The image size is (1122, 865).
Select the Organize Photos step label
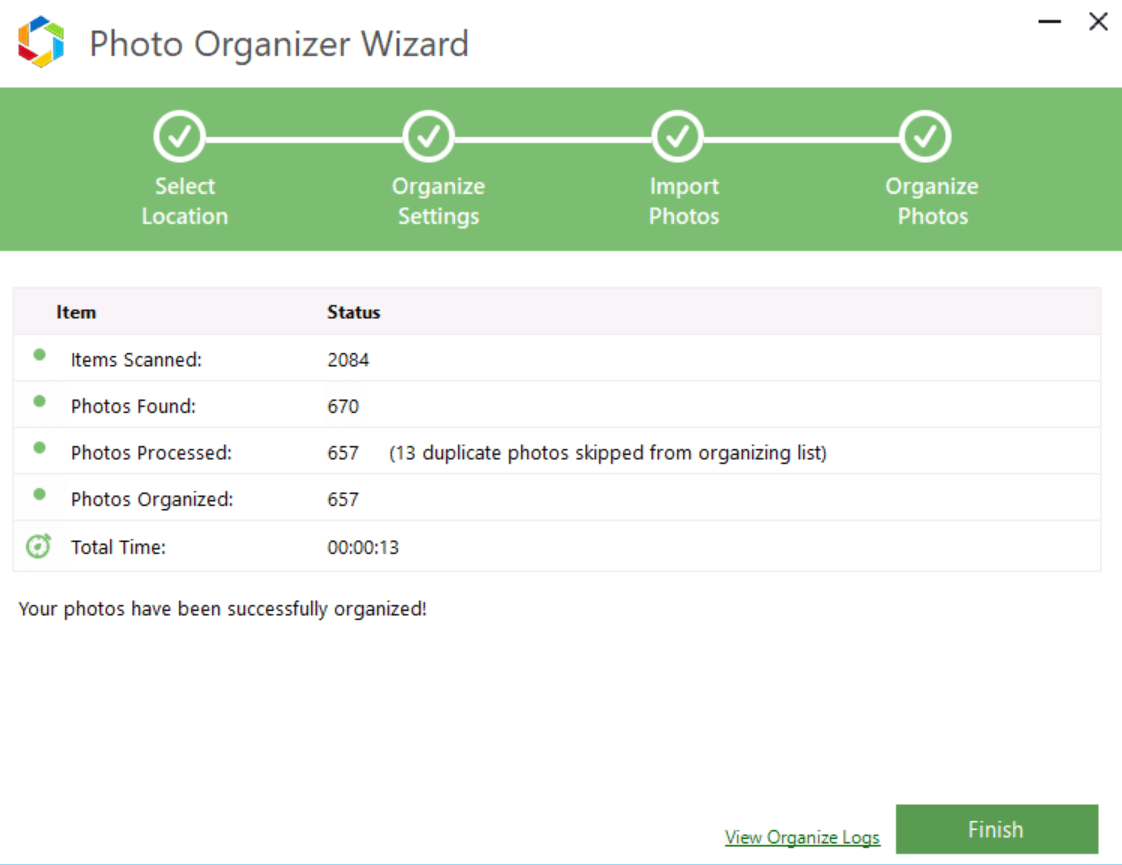[931, 200]
